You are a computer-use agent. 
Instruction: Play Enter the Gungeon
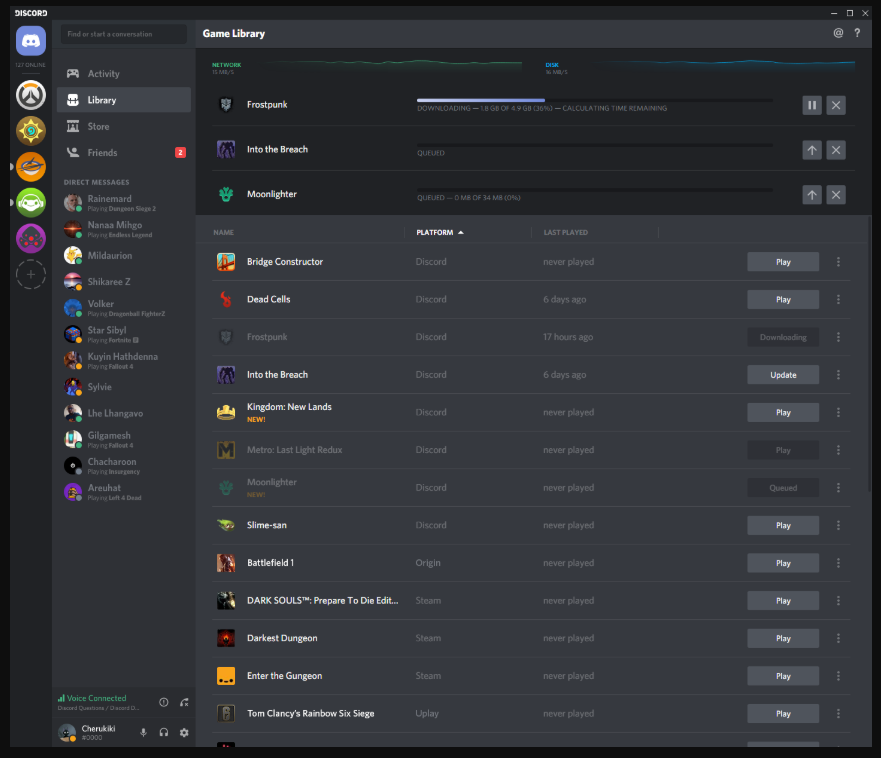(783, 676)
